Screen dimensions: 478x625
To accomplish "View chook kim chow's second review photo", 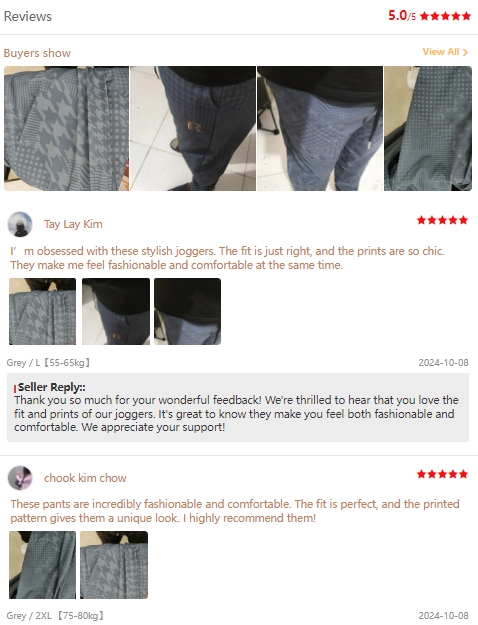I will [114, 565].
